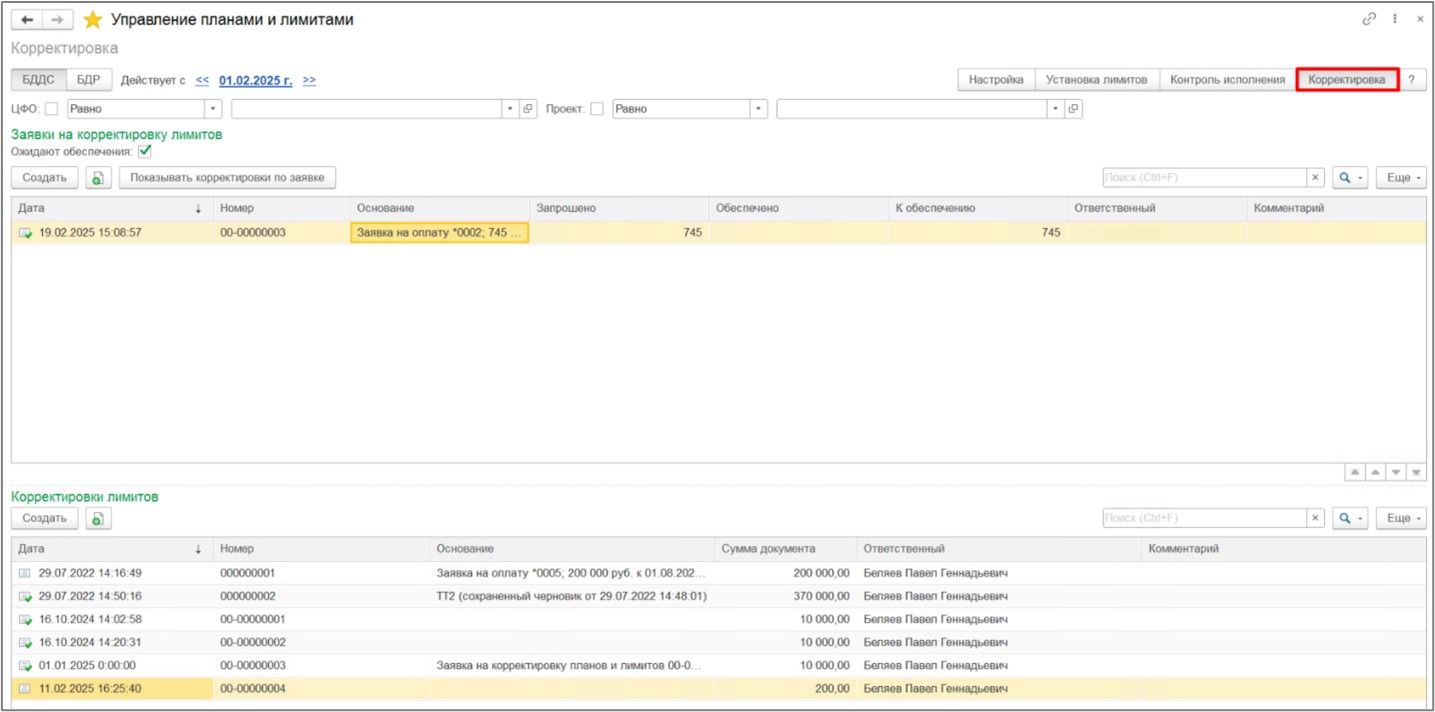The width and height of the screenshot is (1435, 712).
Task: Enable the ЦФО filter checkbox
Action: pyautogui.click(x=51, y=109)
